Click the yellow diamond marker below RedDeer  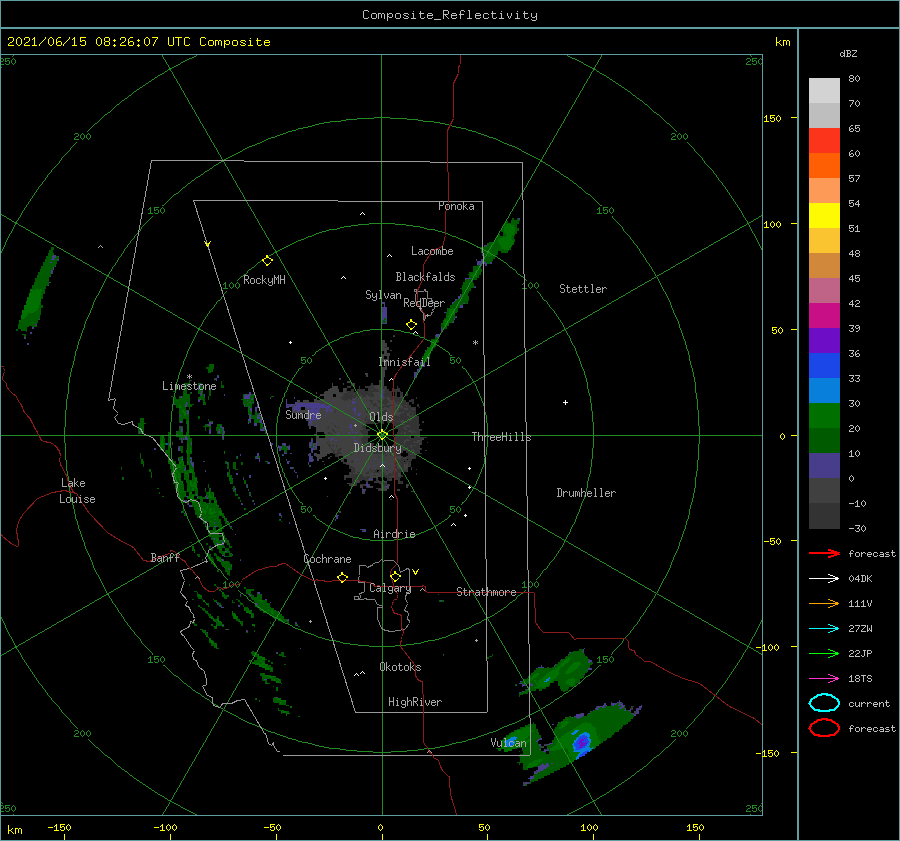coord(411,325)
